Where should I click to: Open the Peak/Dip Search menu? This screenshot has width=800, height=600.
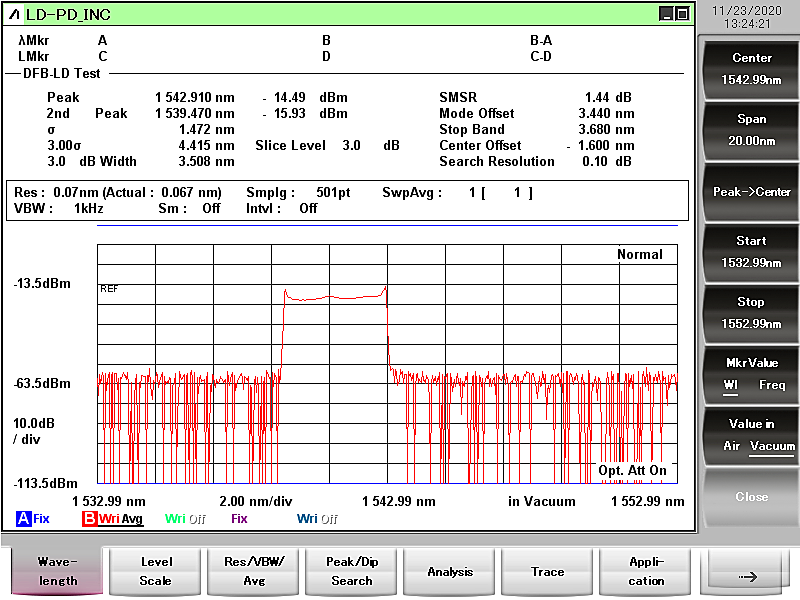point(352,571)
